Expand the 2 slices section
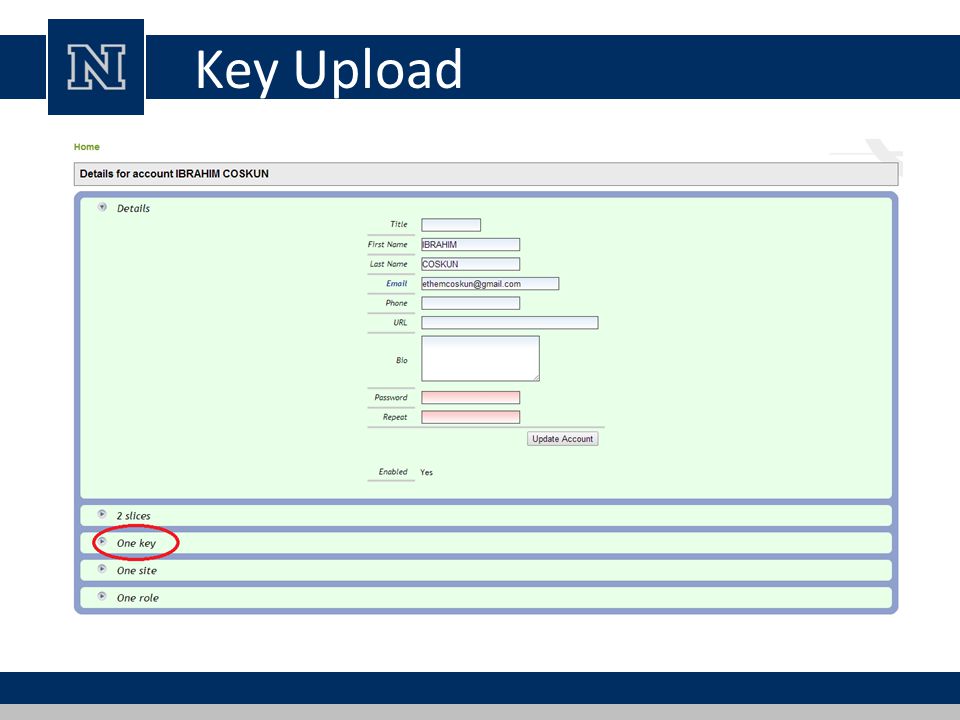Image resolution: width=960 pixels, height=720 pixels. click(102, 514)
